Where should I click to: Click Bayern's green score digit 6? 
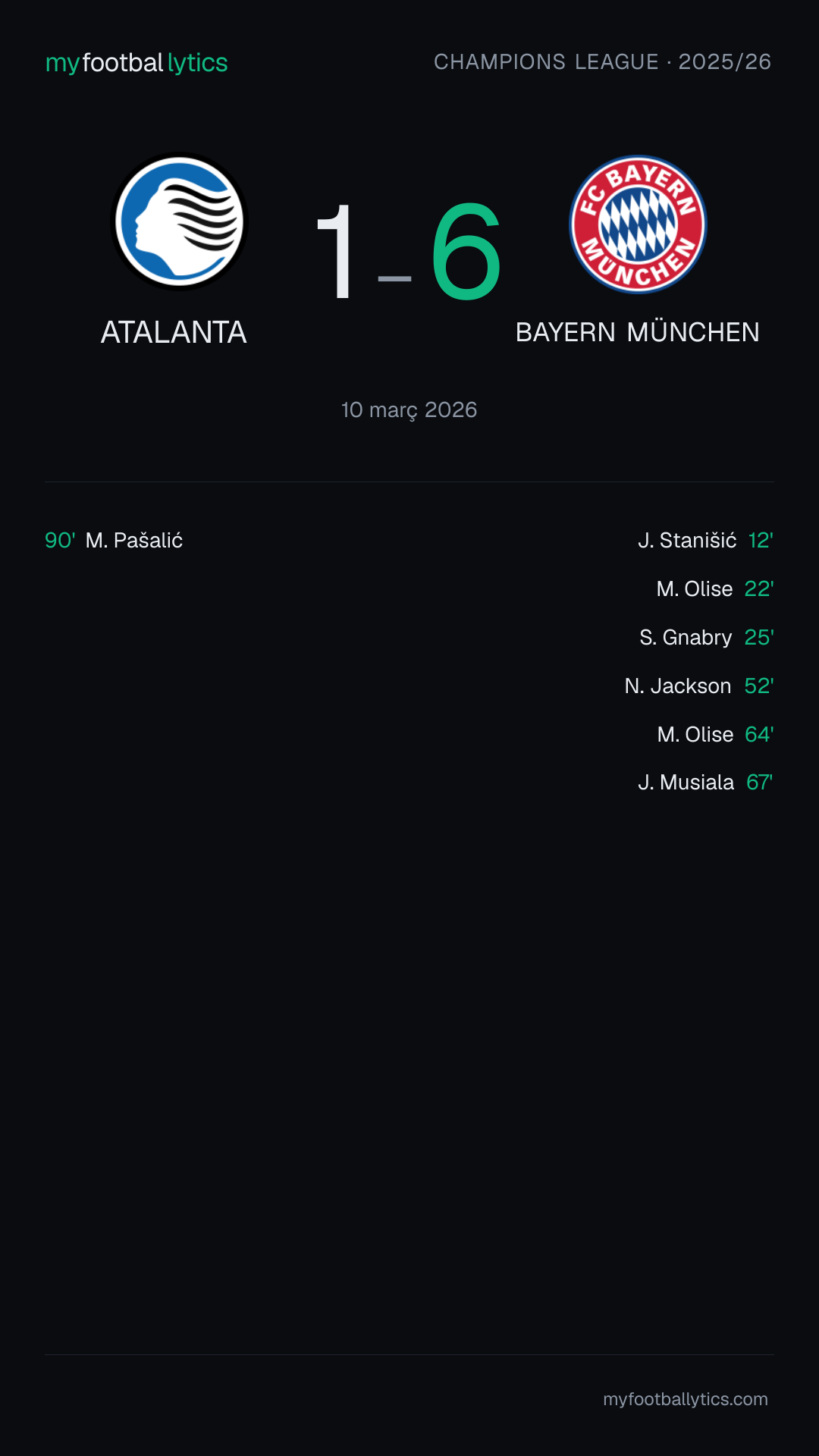point(466,252)
